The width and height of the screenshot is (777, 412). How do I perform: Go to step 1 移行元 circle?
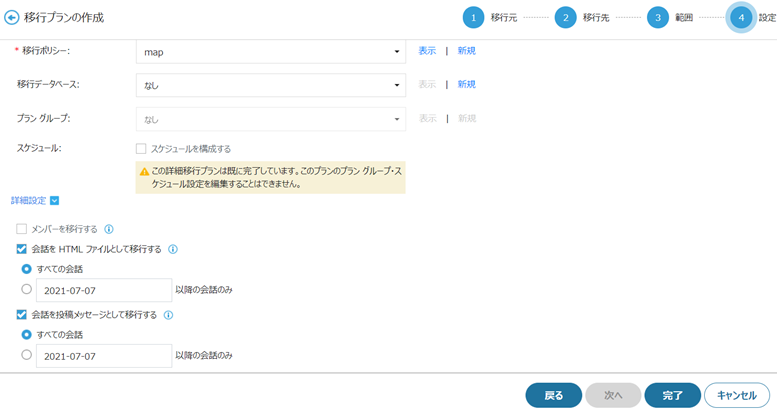pos(473,18)
